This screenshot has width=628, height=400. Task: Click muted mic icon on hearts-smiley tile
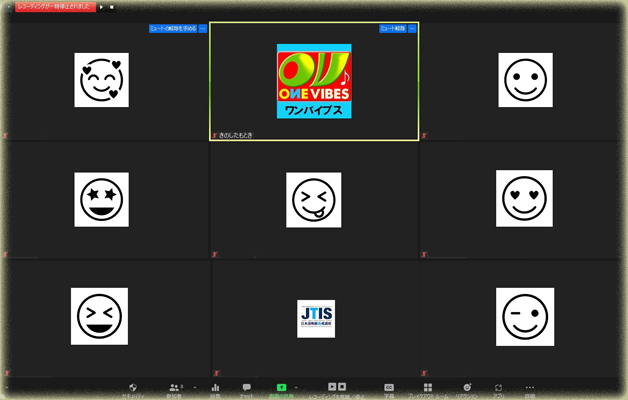(x=6, y=135)
